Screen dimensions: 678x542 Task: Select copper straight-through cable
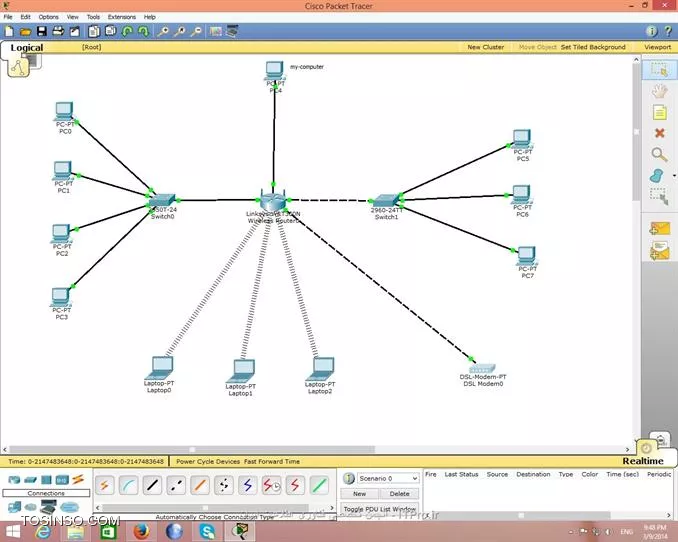tap(152, 485)
